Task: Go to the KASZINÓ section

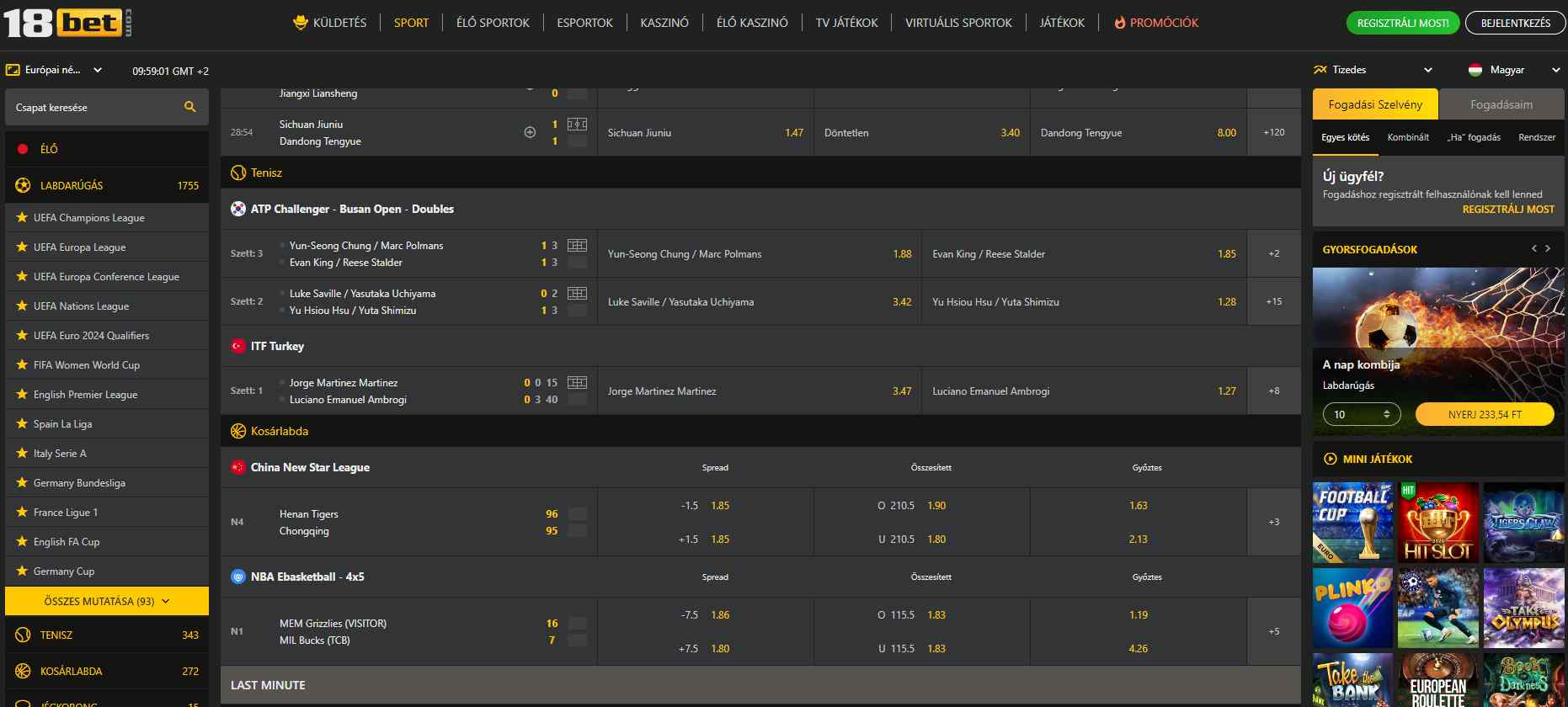Action: pos(664,23)
